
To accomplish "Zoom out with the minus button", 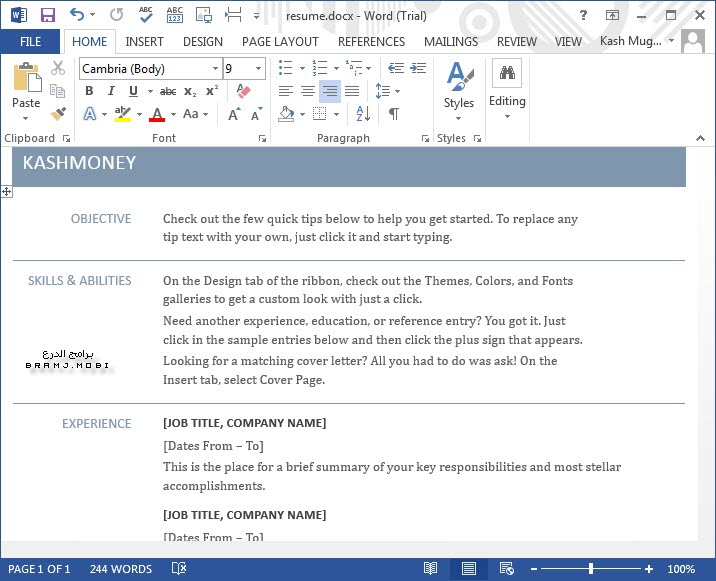I will coord(533,569).
